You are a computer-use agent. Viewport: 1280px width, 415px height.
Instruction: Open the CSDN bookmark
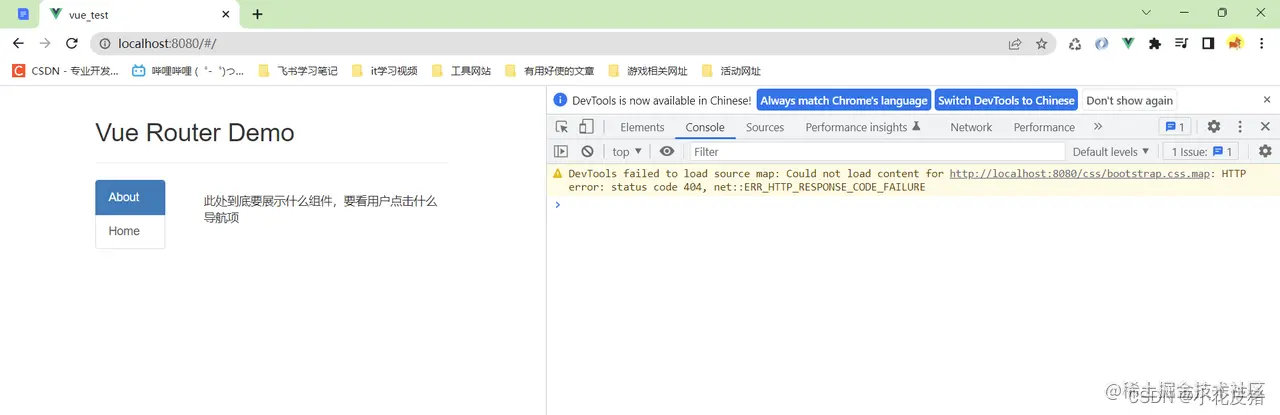65,71
